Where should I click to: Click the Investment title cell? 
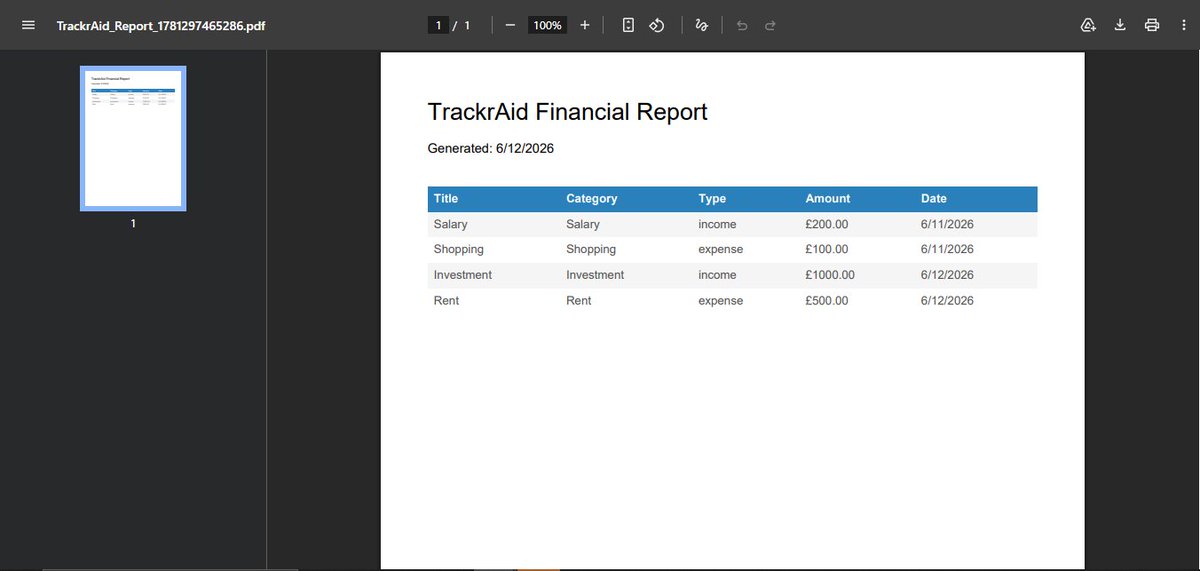[x=463, y=275]
